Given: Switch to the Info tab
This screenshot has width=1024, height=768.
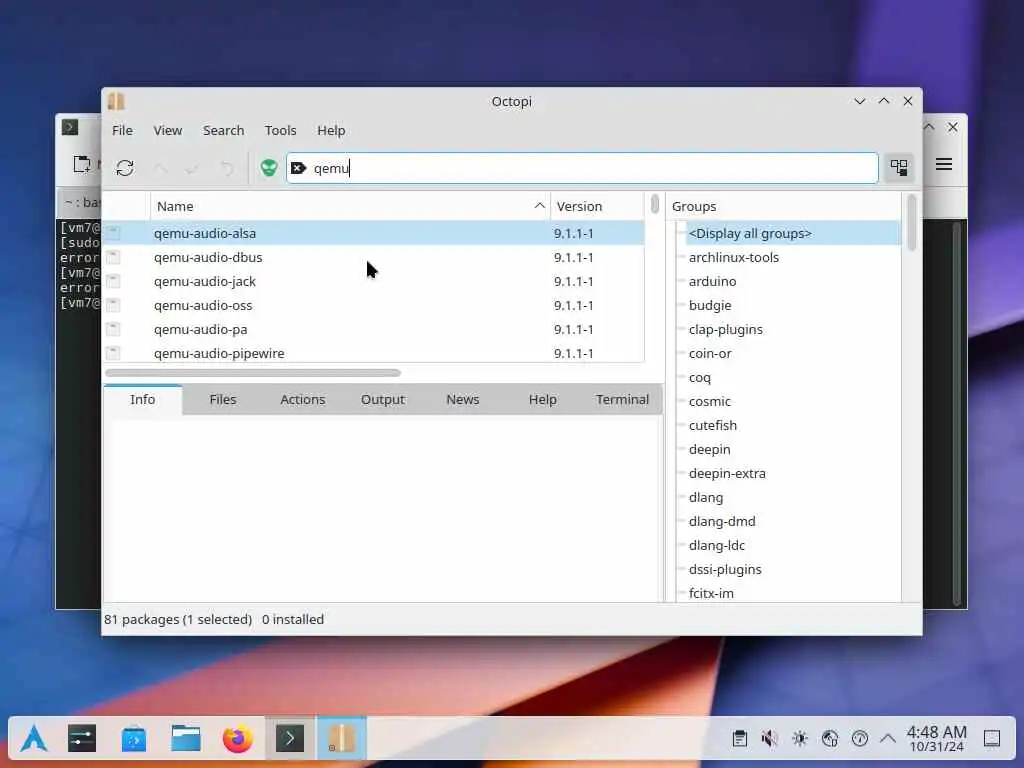Looking at the screenshot, I should pyautogui.click(x=142, y=400).
